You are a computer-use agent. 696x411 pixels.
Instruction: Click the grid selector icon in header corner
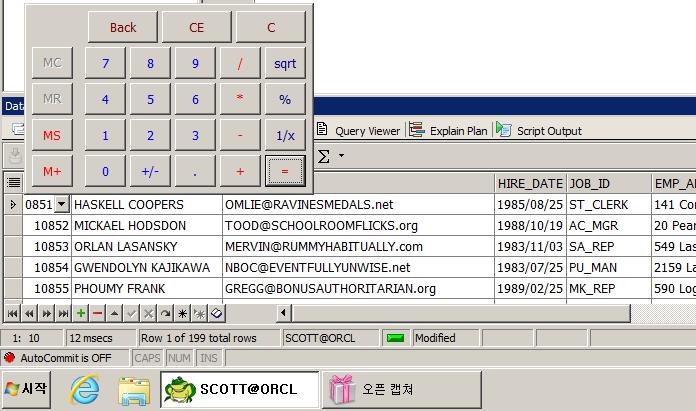[x=13, y=182]
